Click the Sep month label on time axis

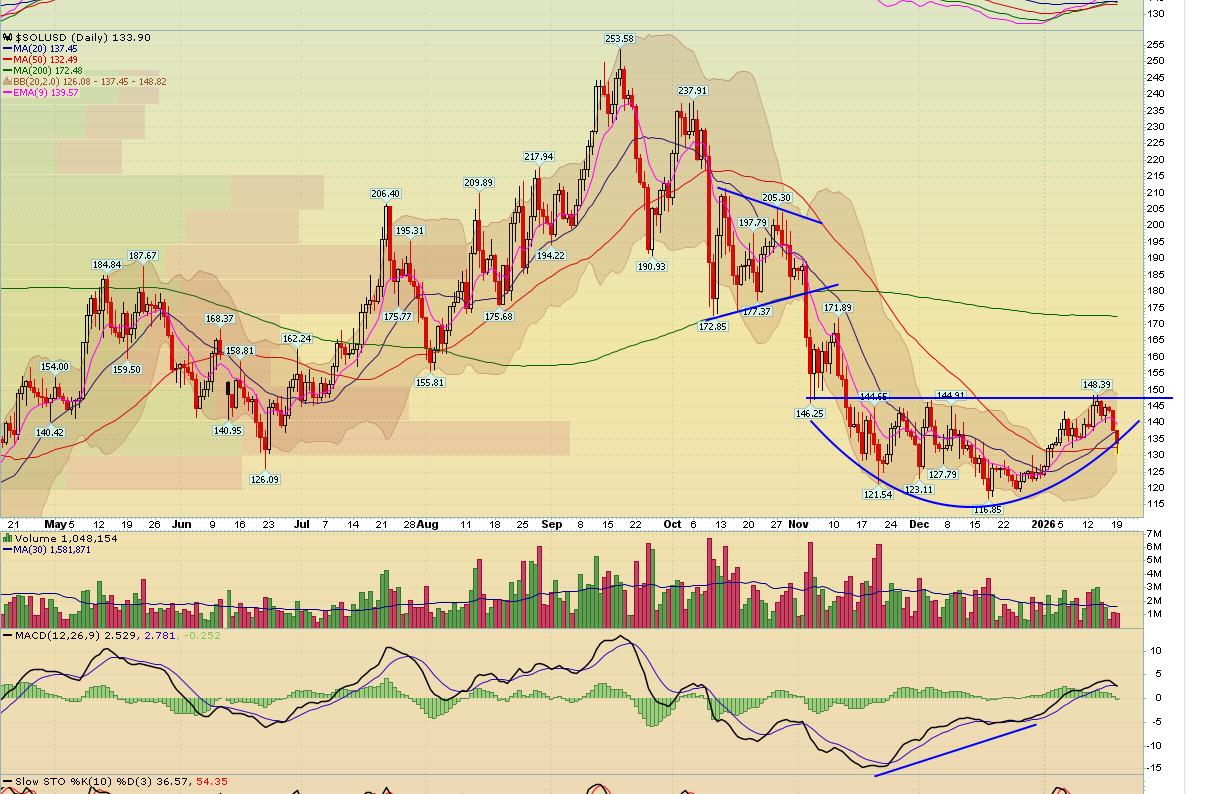[x=553, y=524]
